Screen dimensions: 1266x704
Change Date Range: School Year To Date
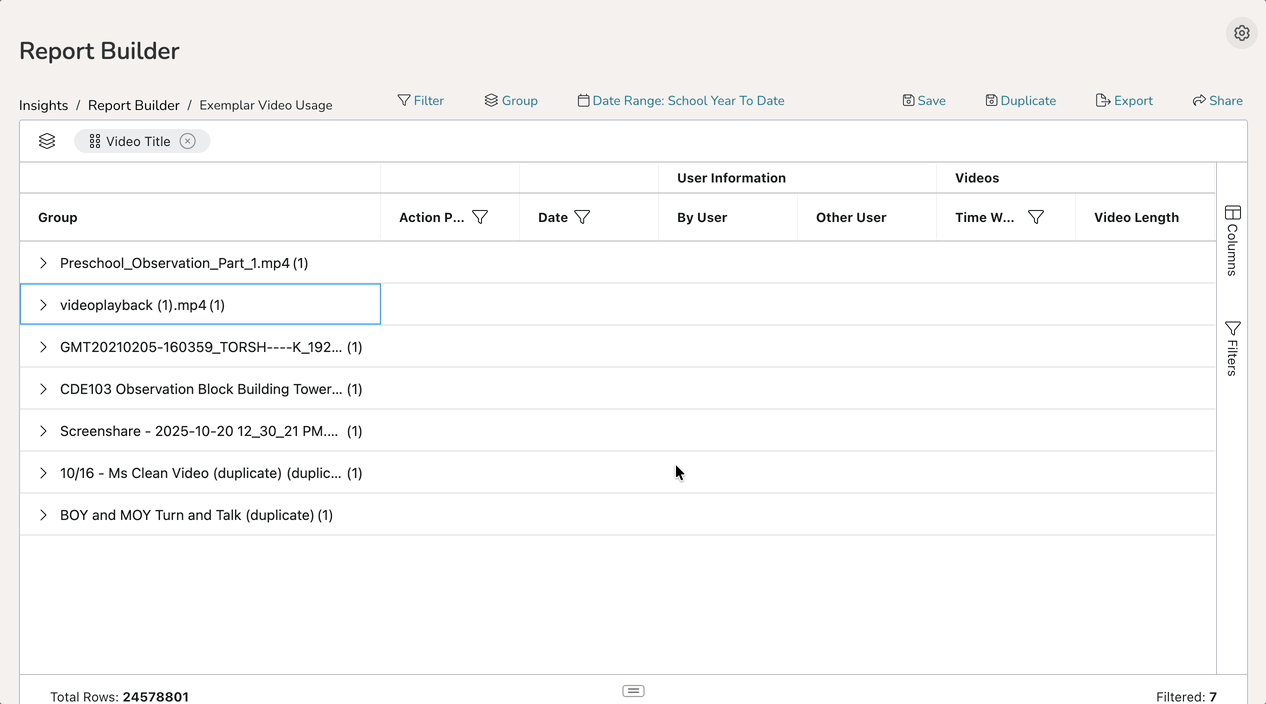pos(680,101)
